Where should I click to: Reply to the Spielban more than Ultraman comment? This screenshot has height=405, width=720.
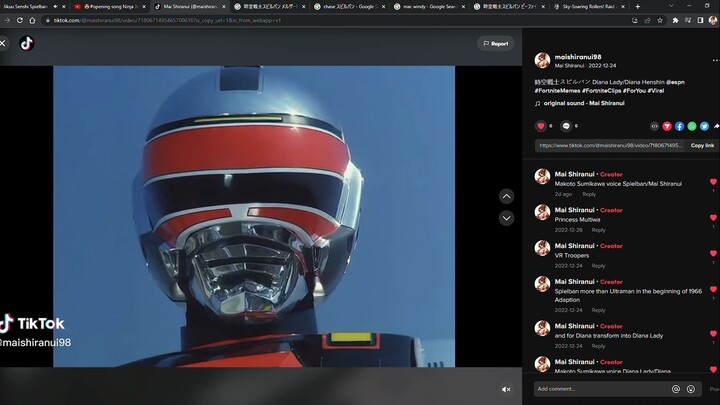(598, 310)
